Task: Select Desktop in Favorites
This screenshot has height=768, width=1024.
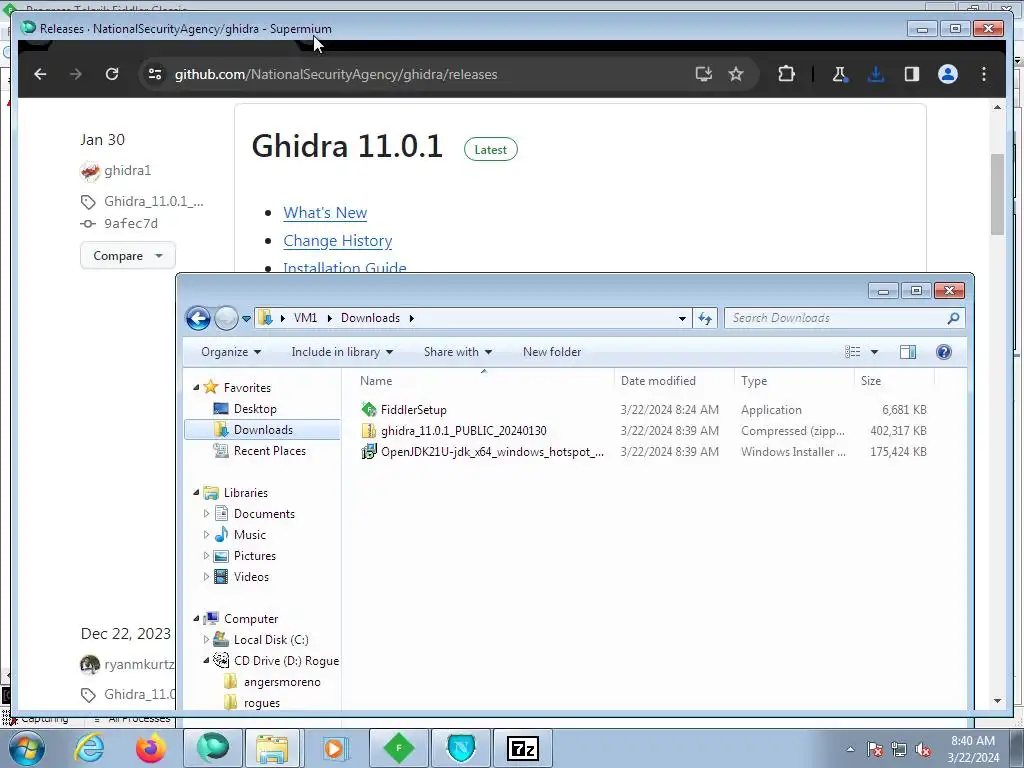Action: [x=255, y=409]
